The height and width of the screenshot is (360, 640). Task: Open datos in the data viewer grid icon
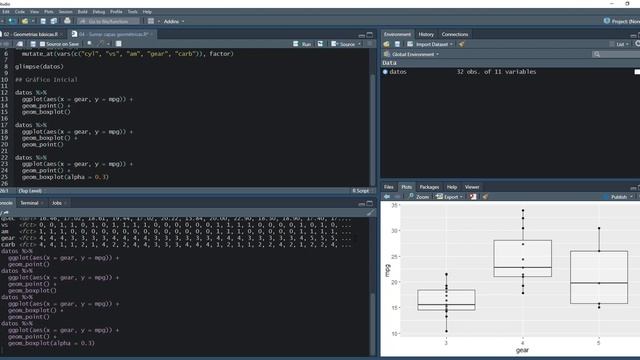pos(637,72)
